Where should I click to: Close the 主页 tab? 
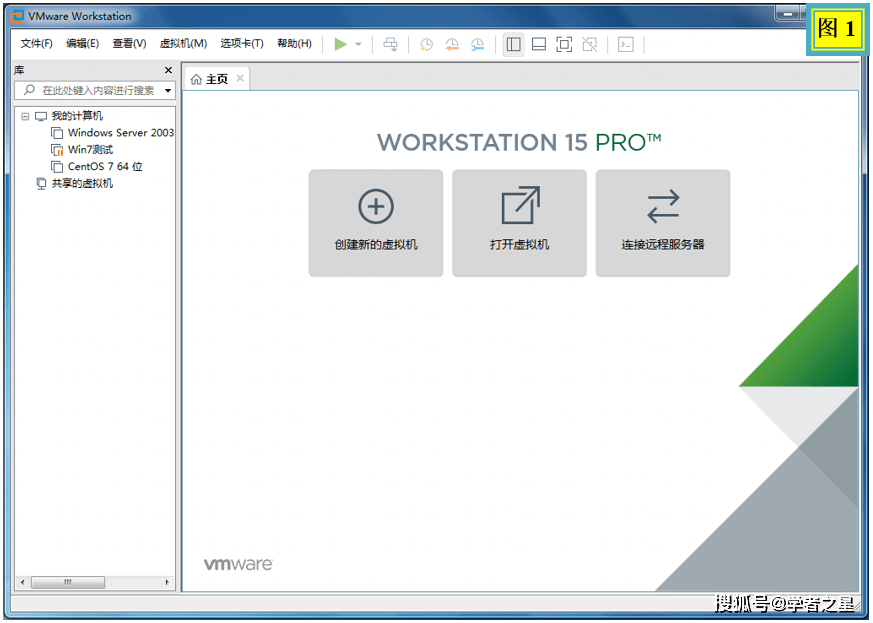click(x=240, y=79)
